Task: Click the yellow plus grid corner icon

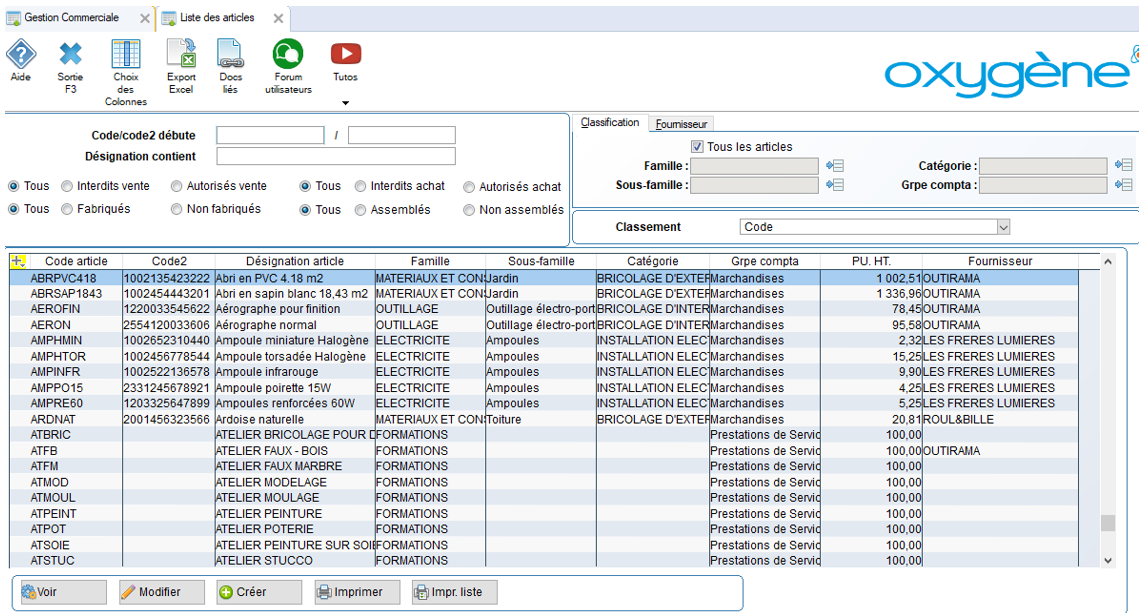Action: (x=18, y=261)
